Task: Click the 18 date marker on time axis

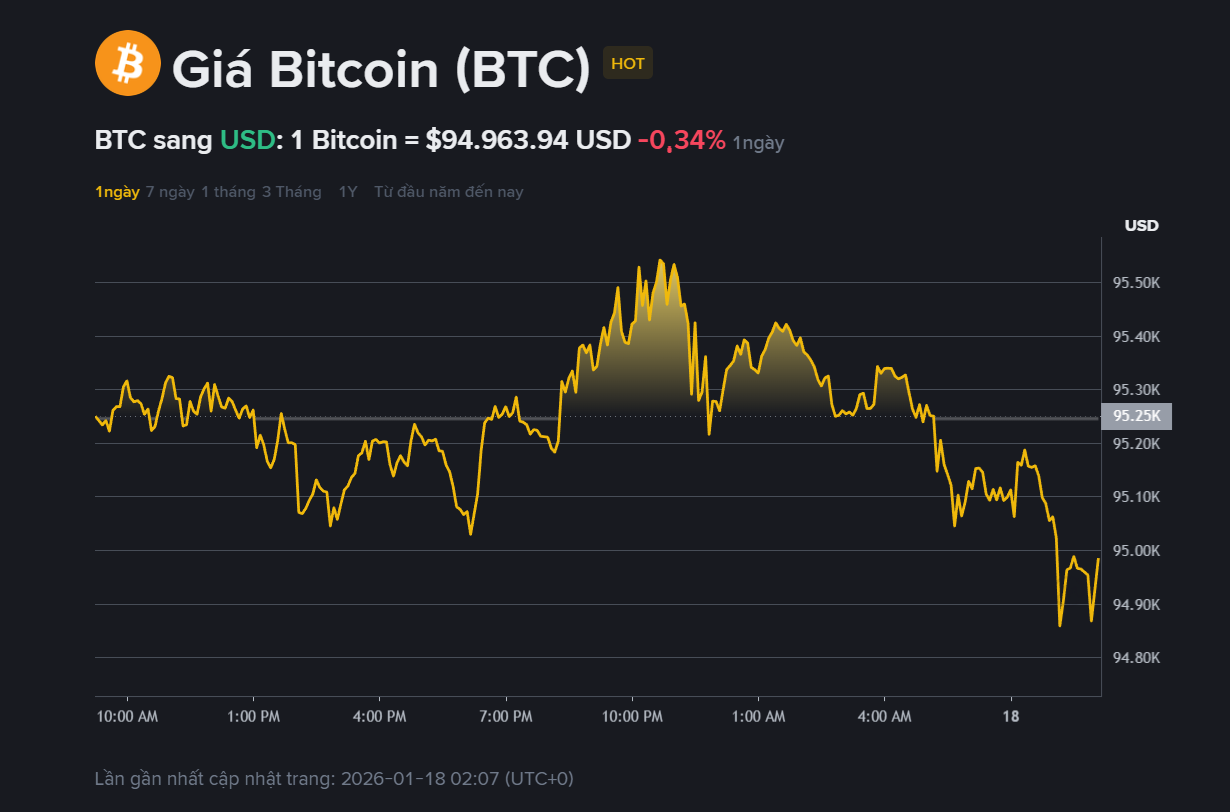Action: coord(1011,717)
